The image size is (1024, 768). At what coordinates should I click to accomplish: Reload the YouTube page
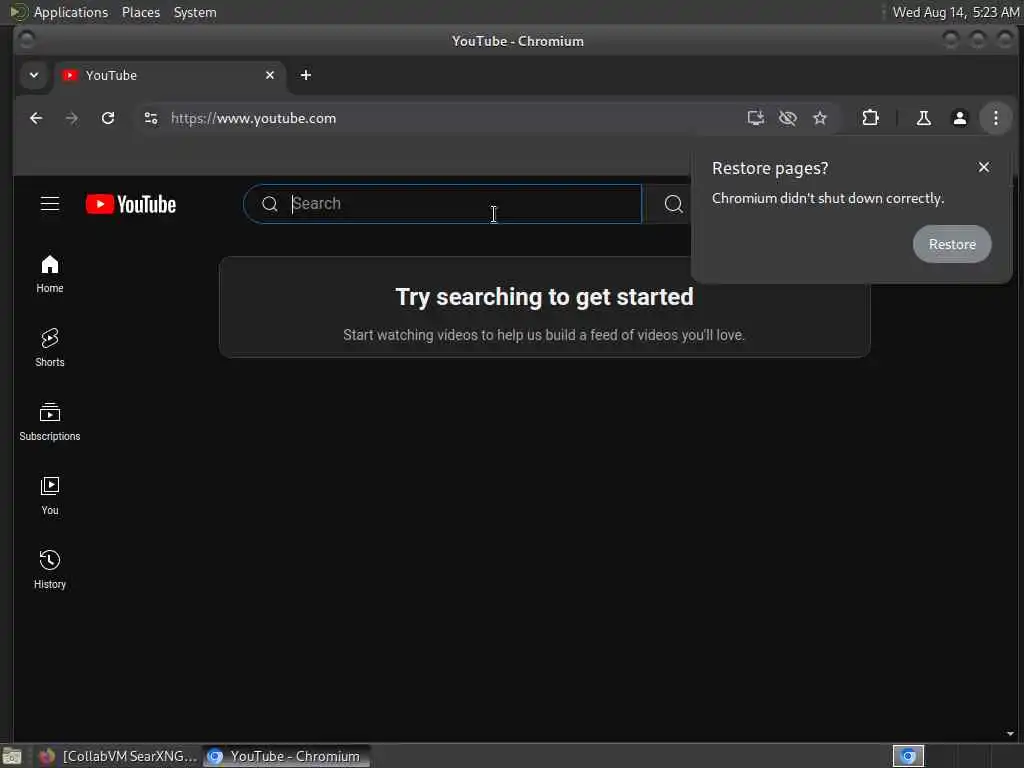coord(108,118)
